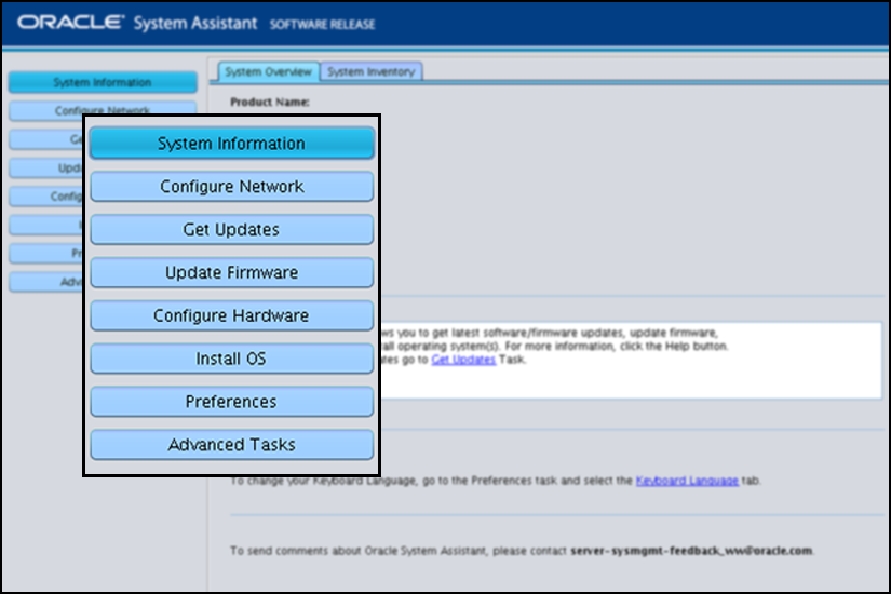Open the Advanced Tasks button

[x=232, y=445]
